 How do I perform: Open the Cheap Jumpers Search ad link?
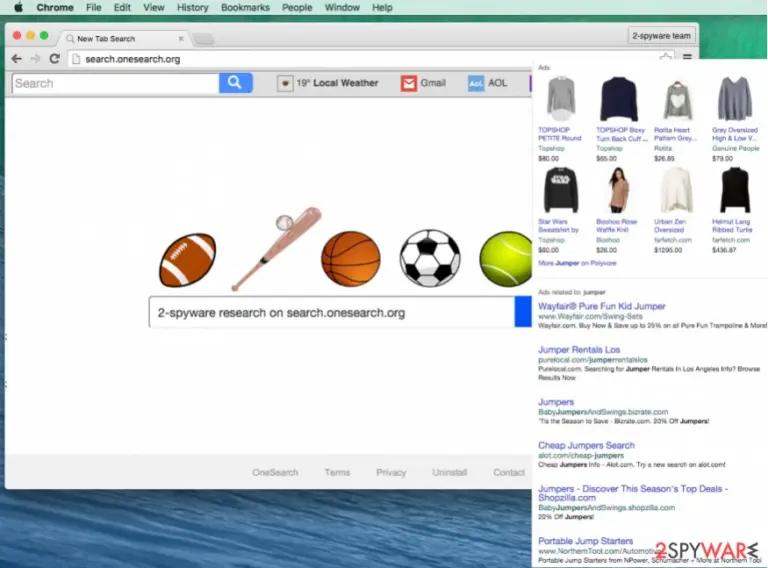586,445
